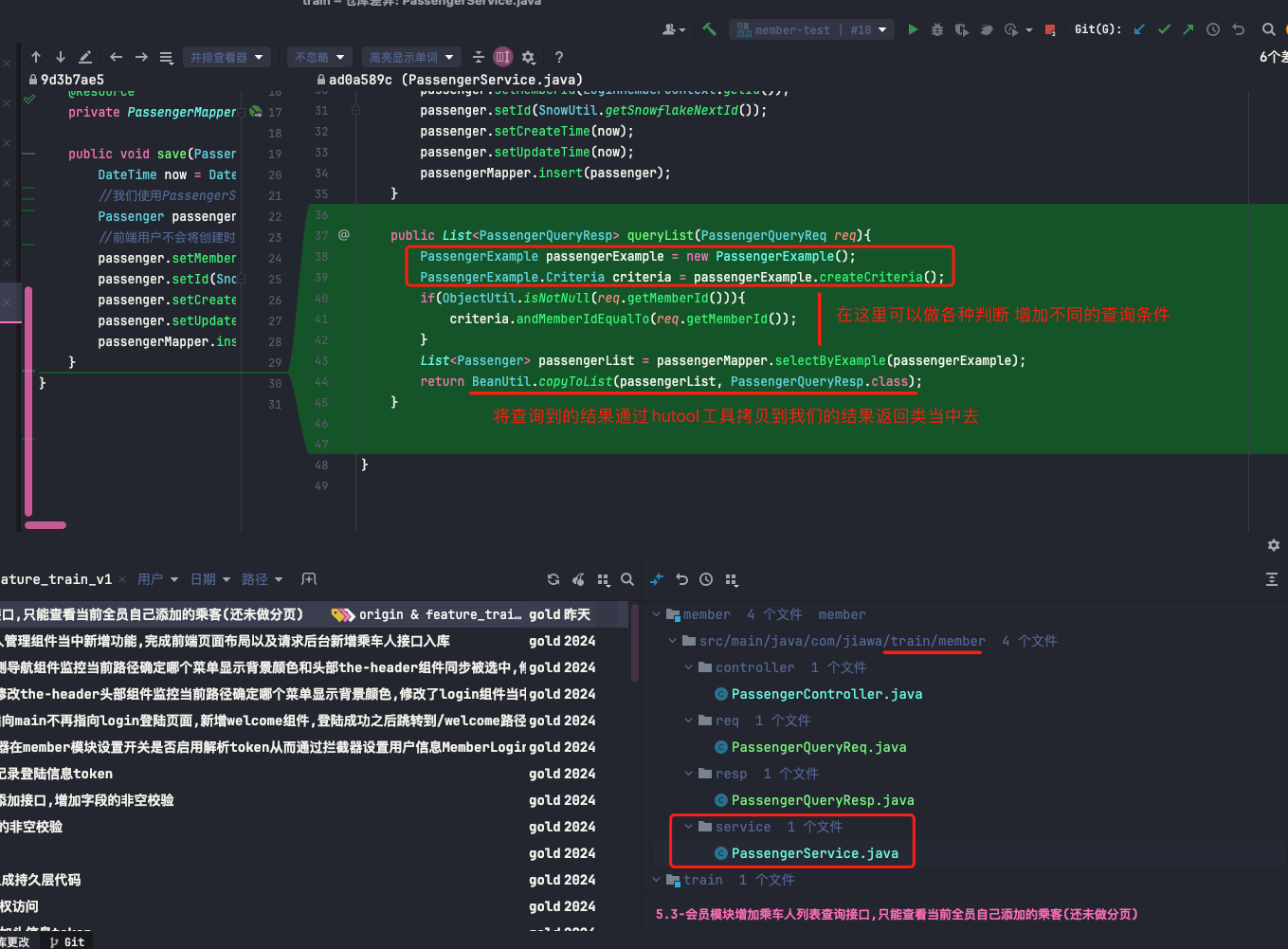Open the Git log panel settings gear
The width and height of the screenshot is (1288, 949).
pyautogui.click(x=1274, y=545)
